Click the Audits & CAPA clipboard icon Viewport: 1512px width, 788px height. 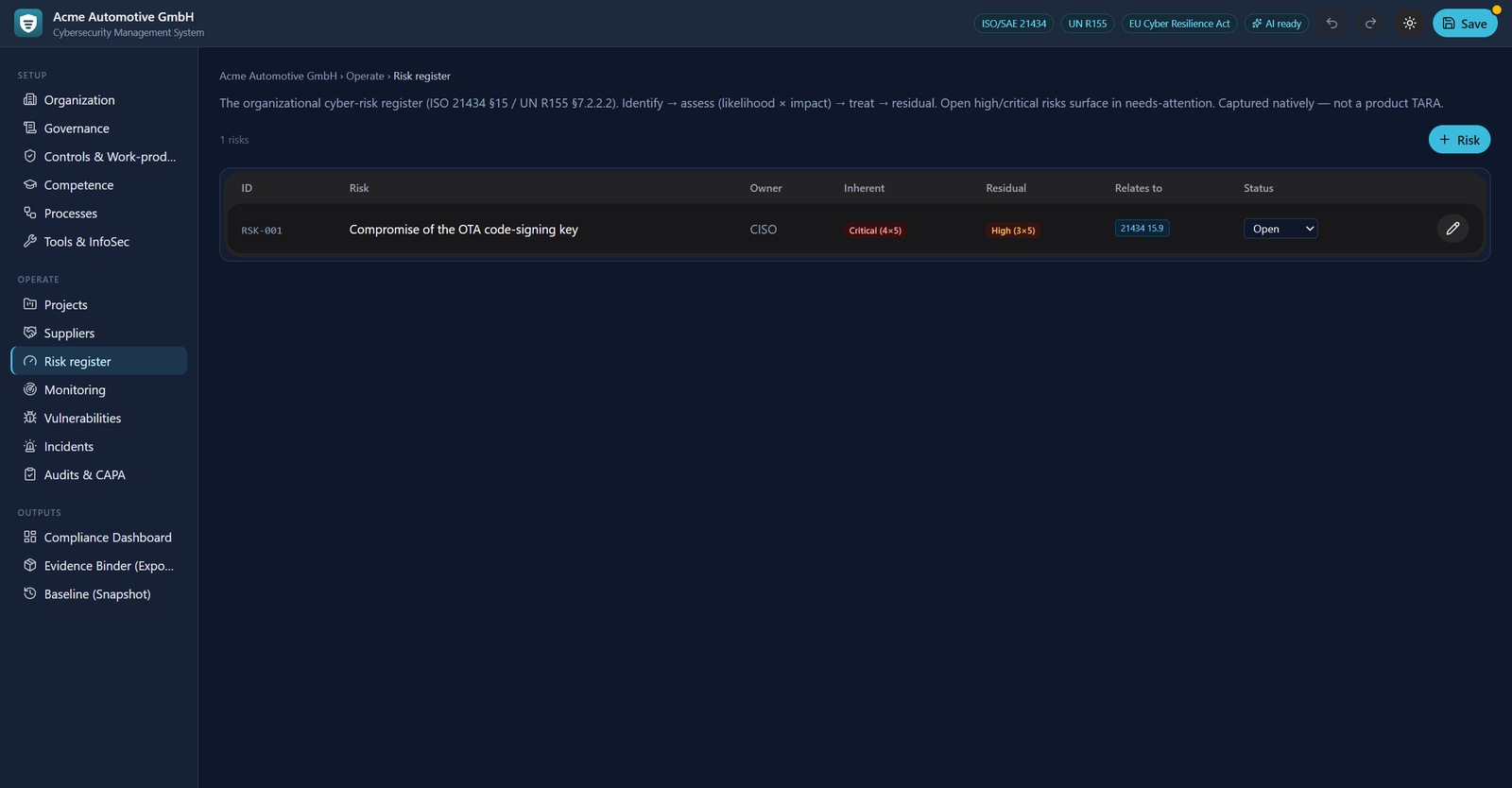30,474
